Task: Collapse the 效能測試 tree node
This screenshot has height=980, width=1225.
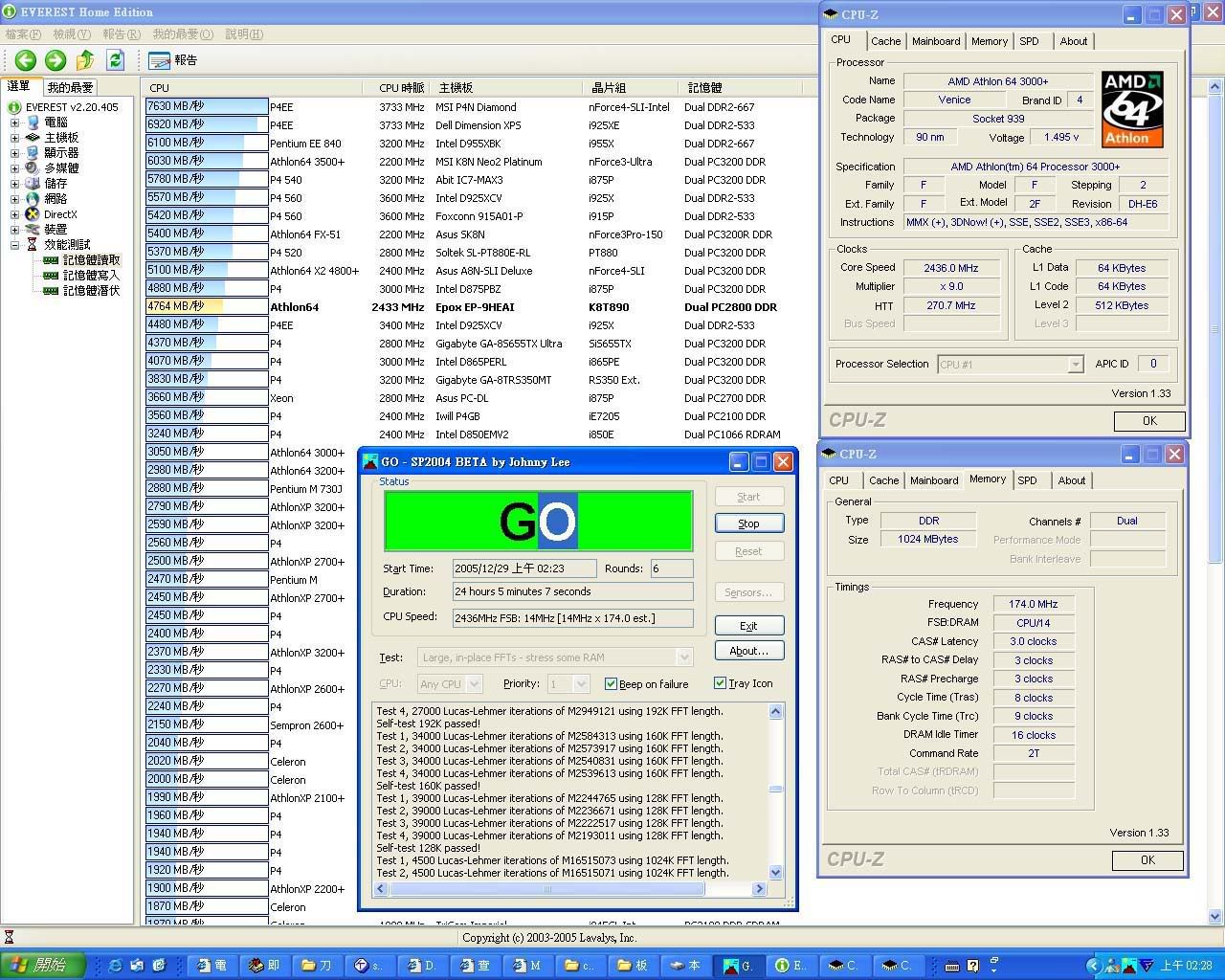Action: click(x=14, y=245)
